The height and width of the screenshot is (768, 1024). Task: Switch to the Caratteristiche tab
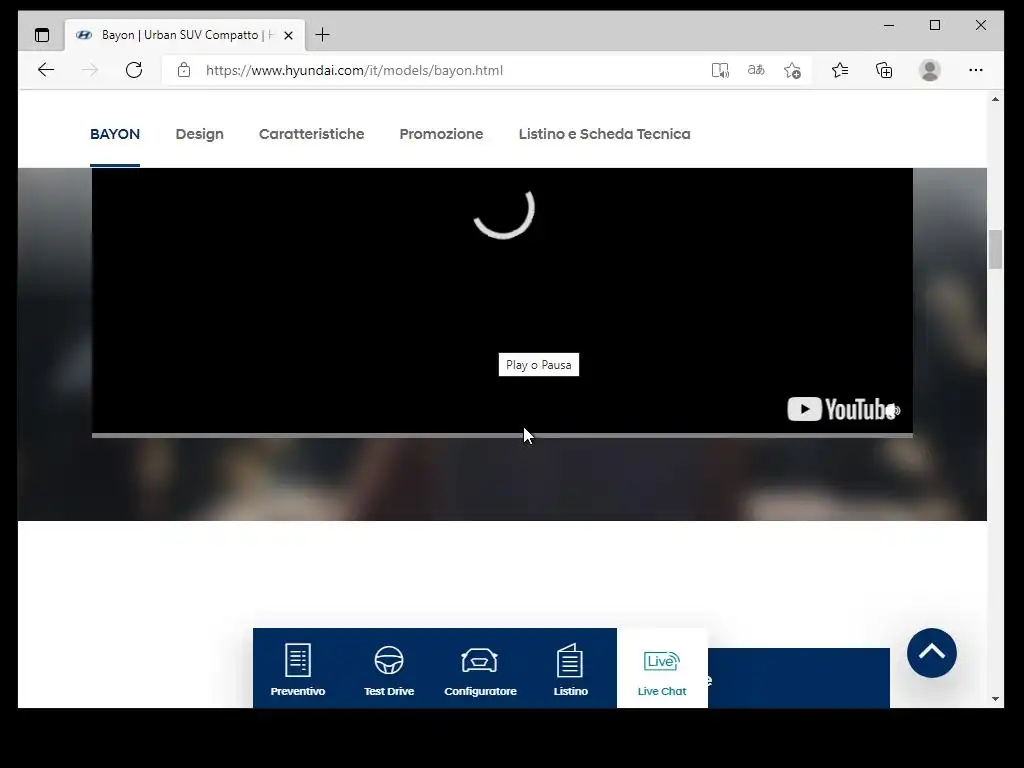click(x=312, y=134)
